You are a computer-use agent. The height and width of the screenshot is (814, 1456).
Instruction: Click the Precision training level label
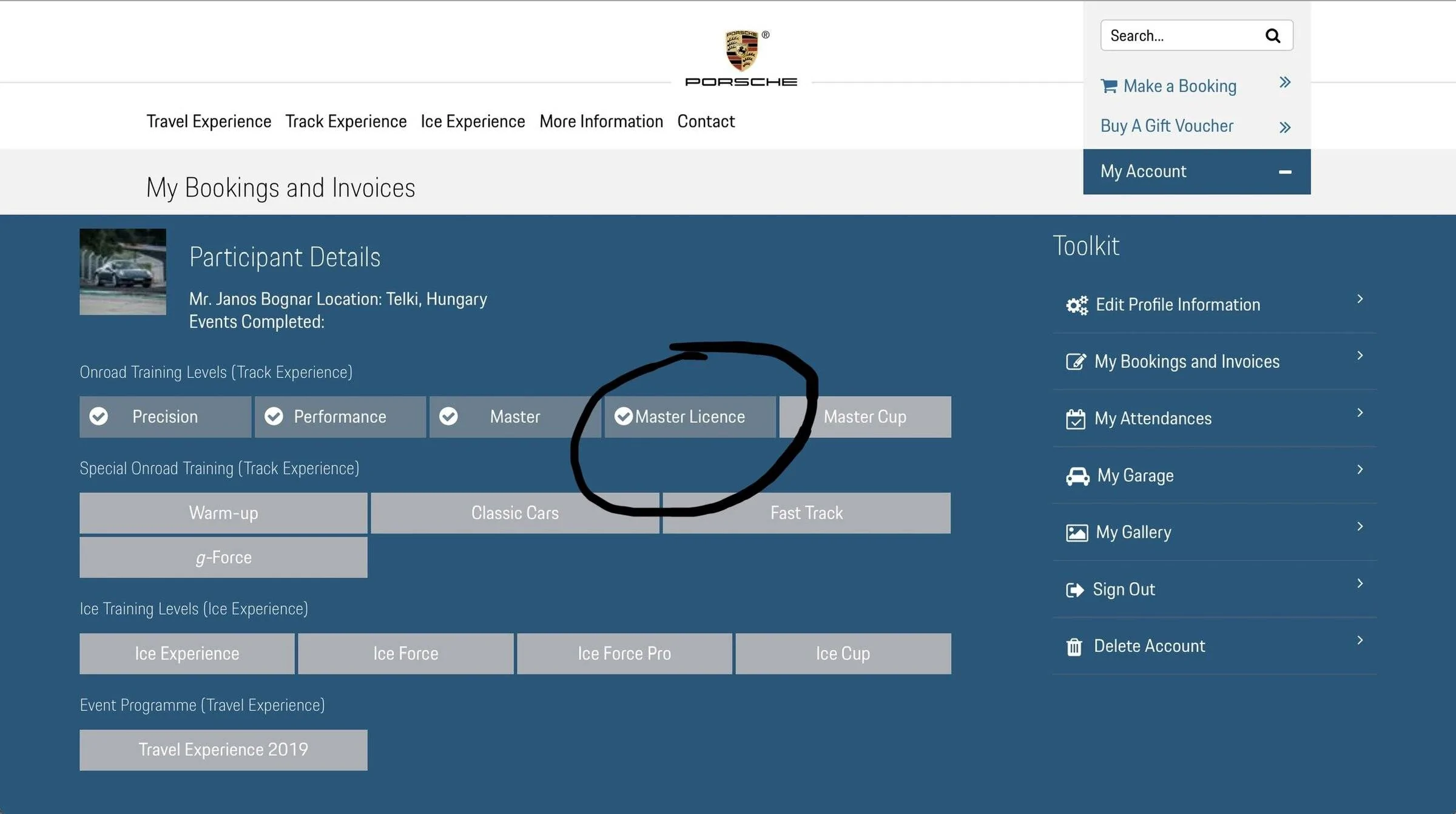point(165,417)
